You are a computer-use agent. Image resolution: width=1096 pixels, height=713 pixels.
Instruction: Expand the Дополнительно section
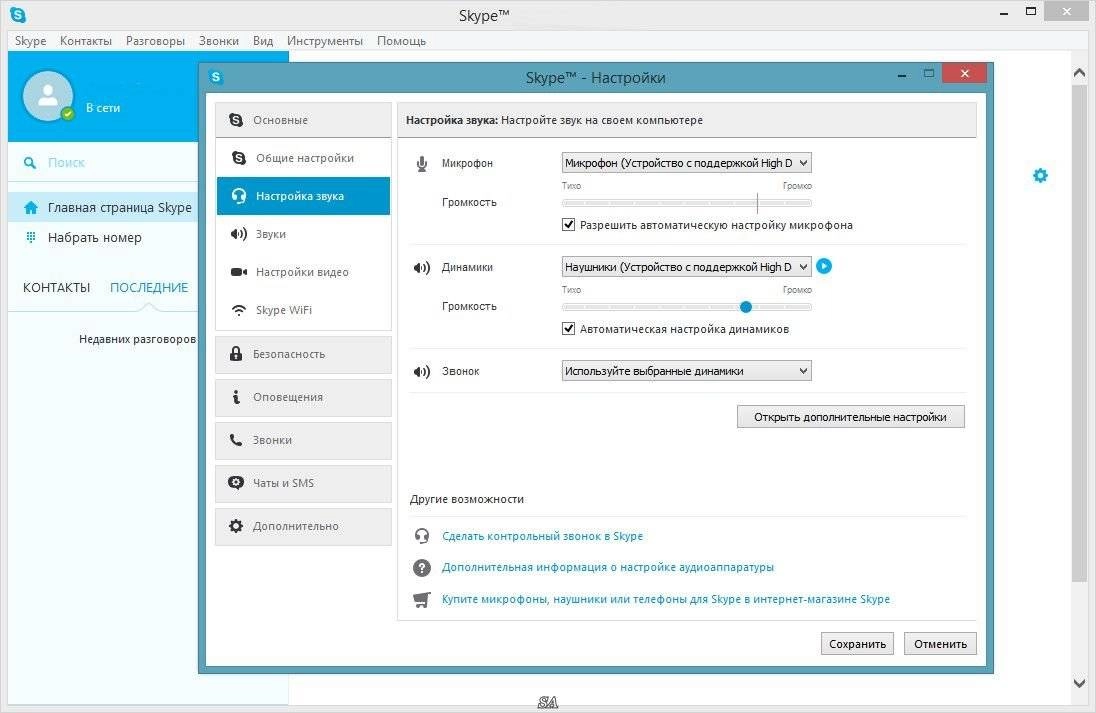point(303,526)
